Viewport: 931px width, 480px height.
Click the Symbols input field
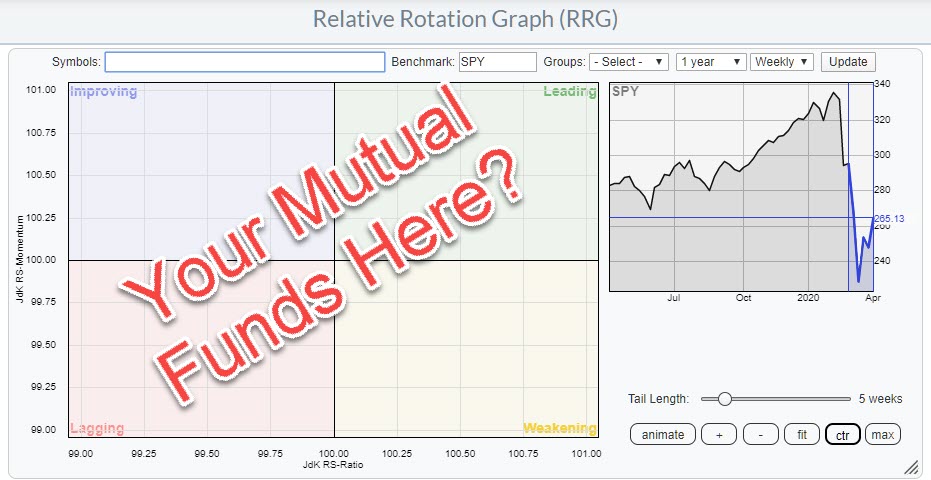click(244, 62)
